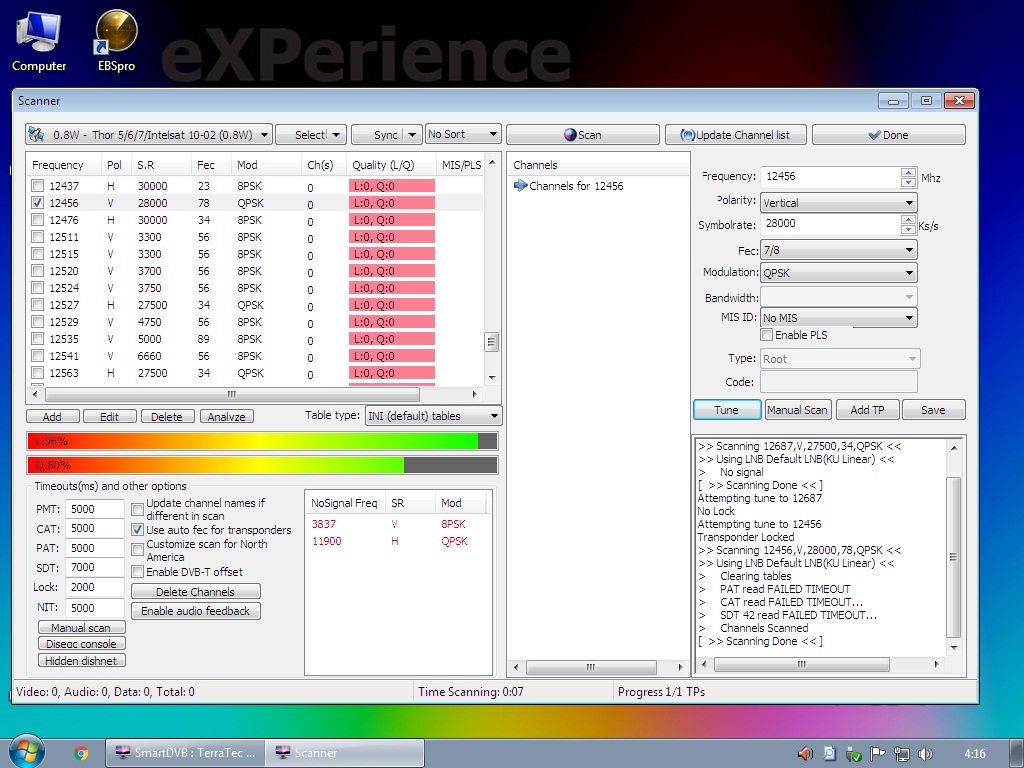Click the Hidden dishnet button
This screenshot has height=768, width=1024.
click(x=82, y=660)
